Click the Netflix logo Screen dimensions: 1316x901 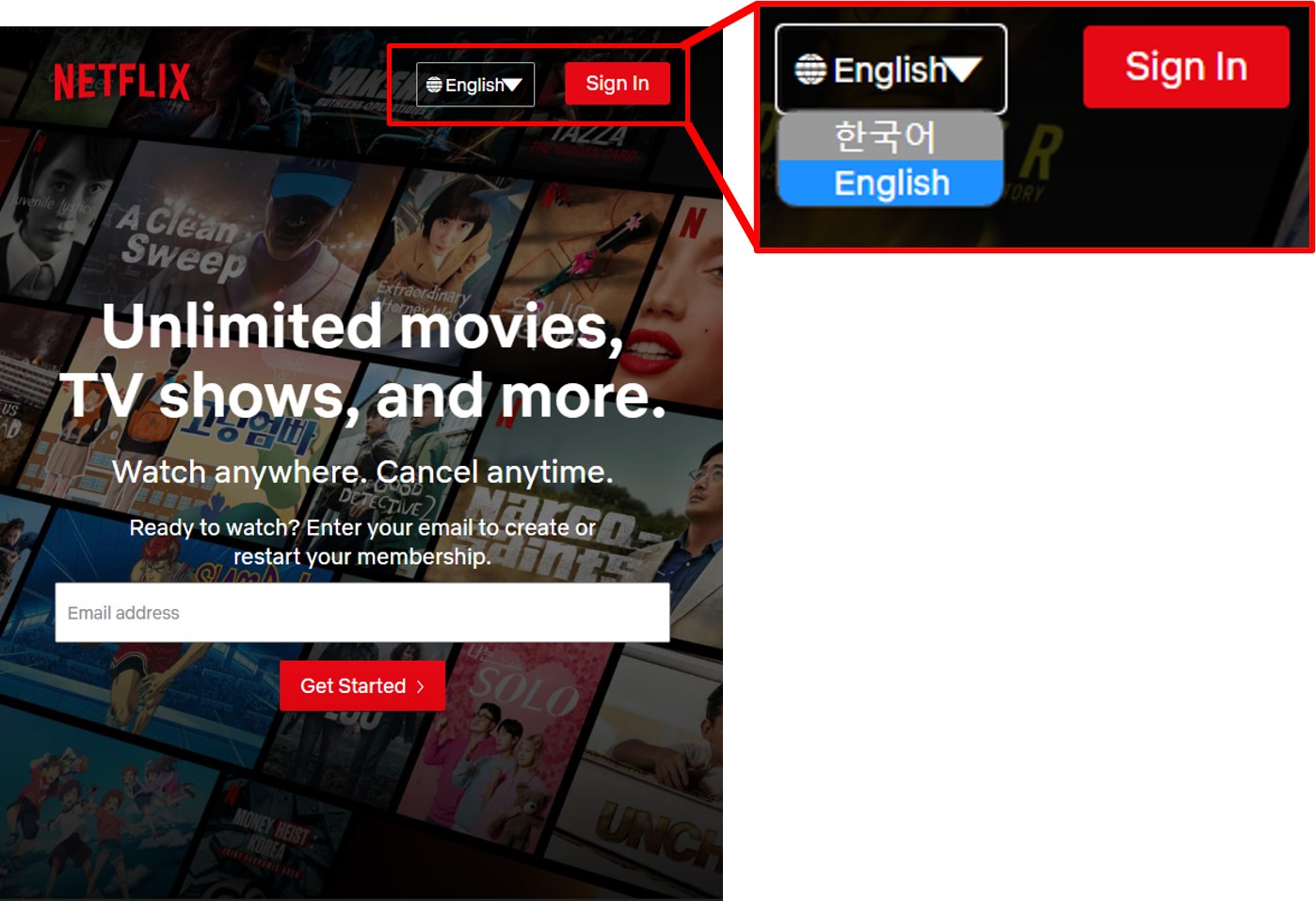(x=123, y=83)
